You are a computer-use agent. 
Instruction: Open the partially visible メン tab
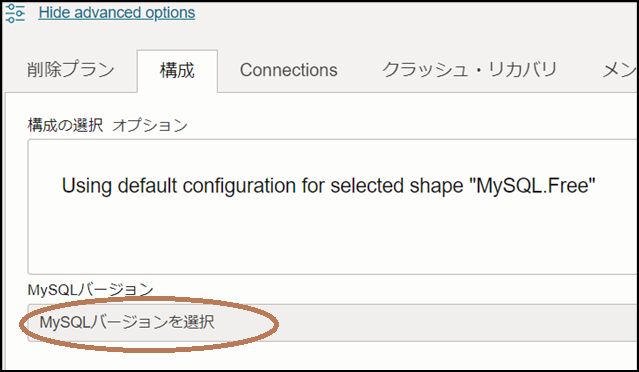(x=619, y=70)
